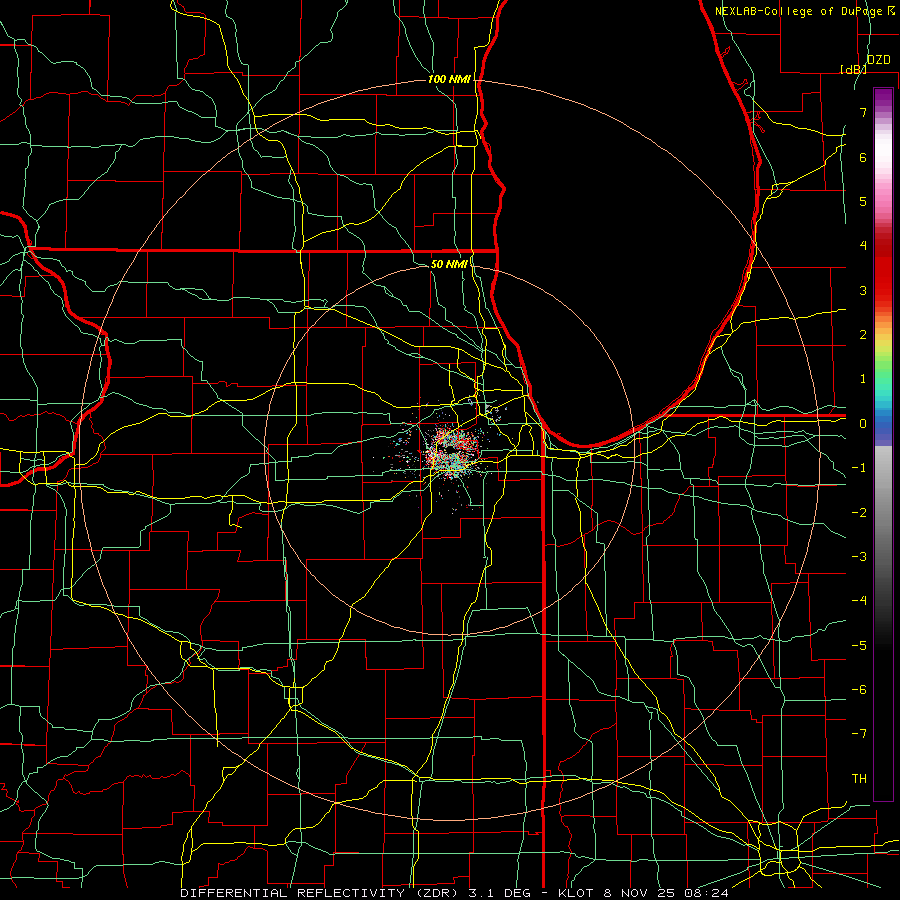The width and height of the screenshot is (900, 900).
Task: Click the "-5" value on the color scale
Action: pyautogui.click(x=859, y=646)
